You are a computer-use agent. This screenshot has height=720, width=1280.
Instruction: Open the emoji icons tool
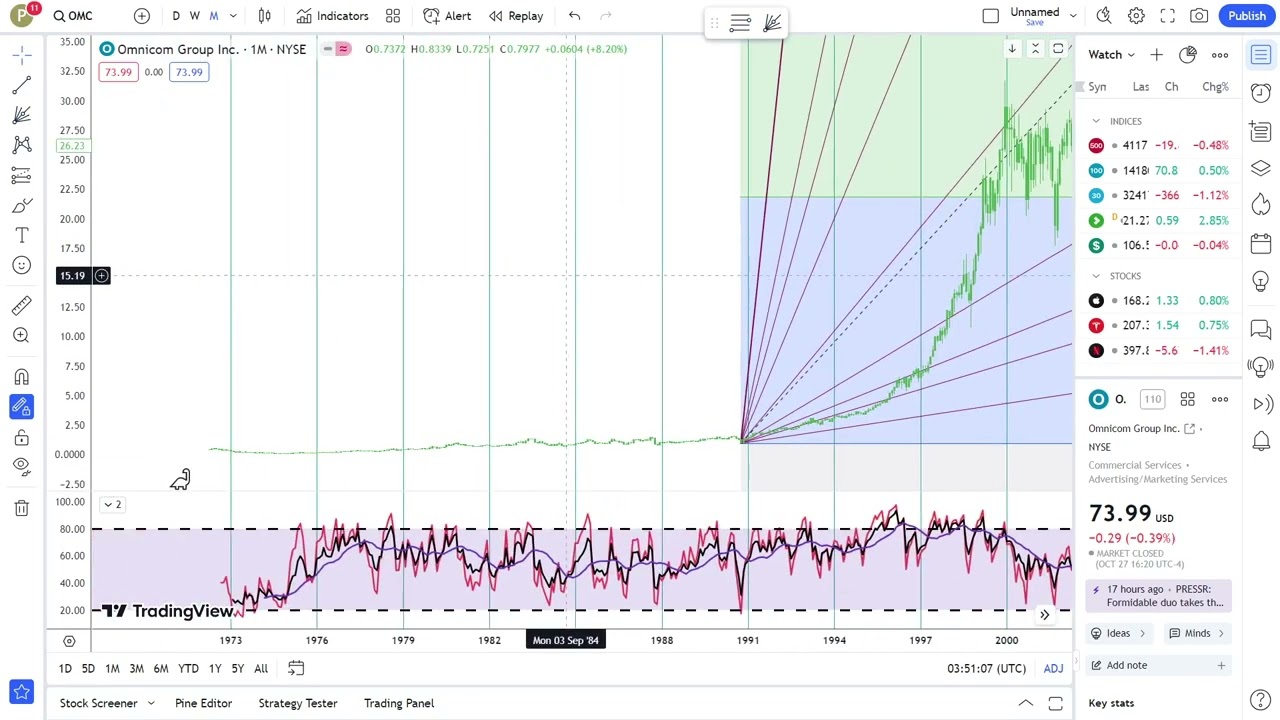[x=21, y=265]
